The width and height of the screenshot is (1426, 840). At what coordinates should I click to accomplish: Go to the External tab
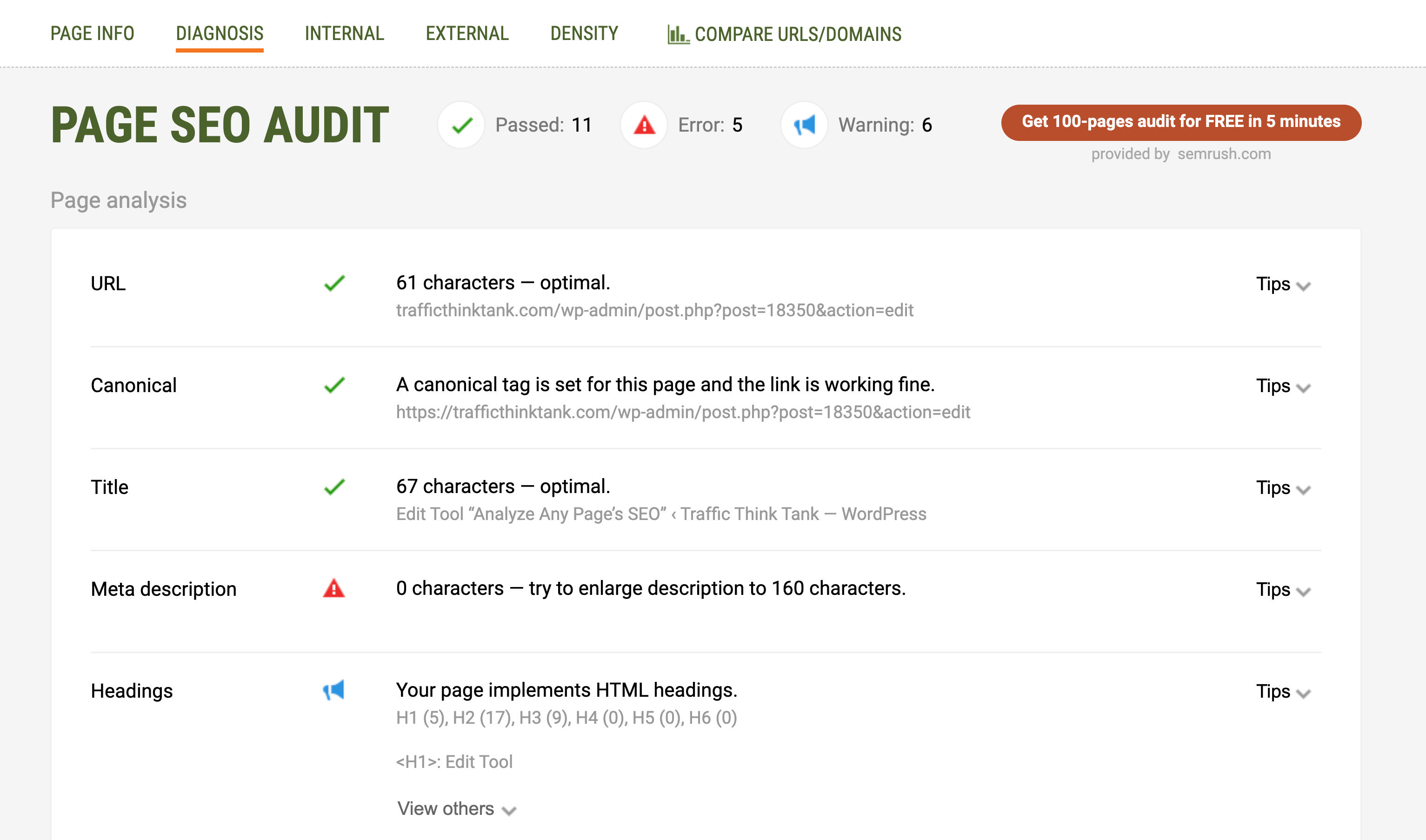coord(467,33)
